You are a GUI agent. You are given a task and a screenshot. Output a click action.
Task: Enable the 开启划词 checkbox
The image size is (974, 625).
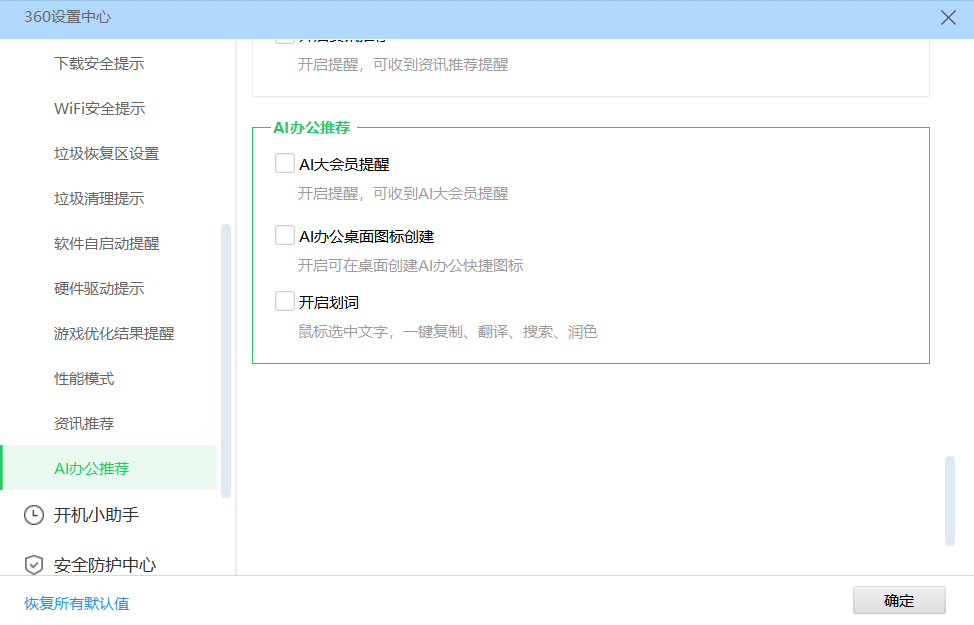click(284, 301)
